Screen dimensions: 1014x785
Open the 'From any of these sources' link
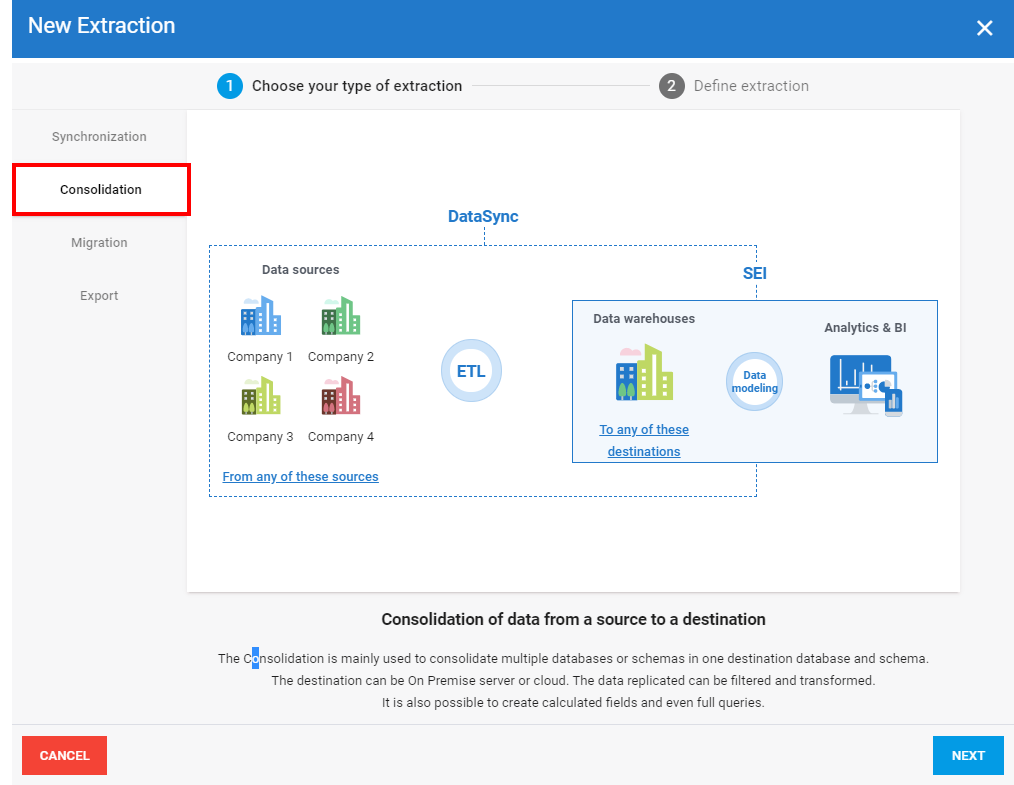300,477
